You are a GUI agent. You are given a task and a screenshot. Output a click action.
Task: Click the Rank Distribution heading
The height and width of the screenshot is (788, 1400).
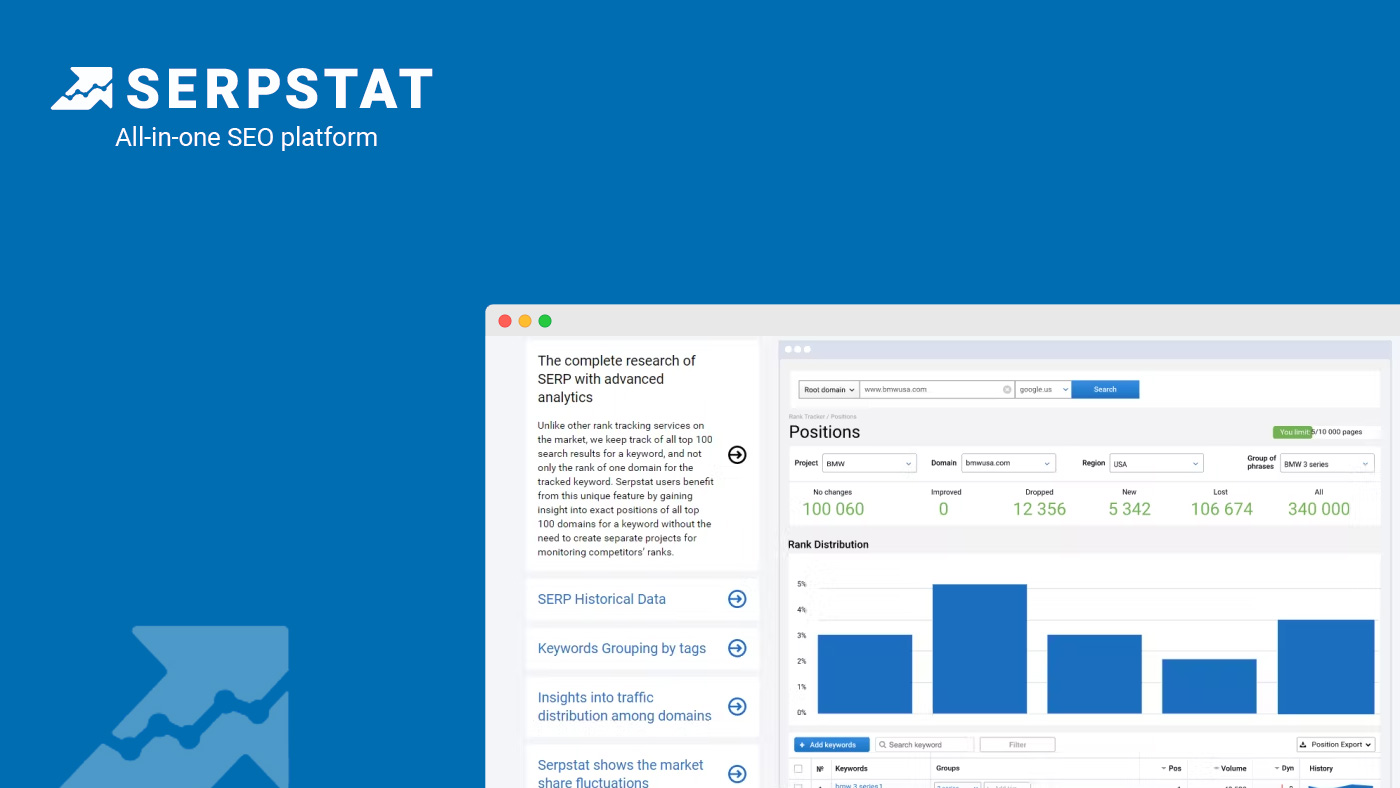click(x=828, y=545)
